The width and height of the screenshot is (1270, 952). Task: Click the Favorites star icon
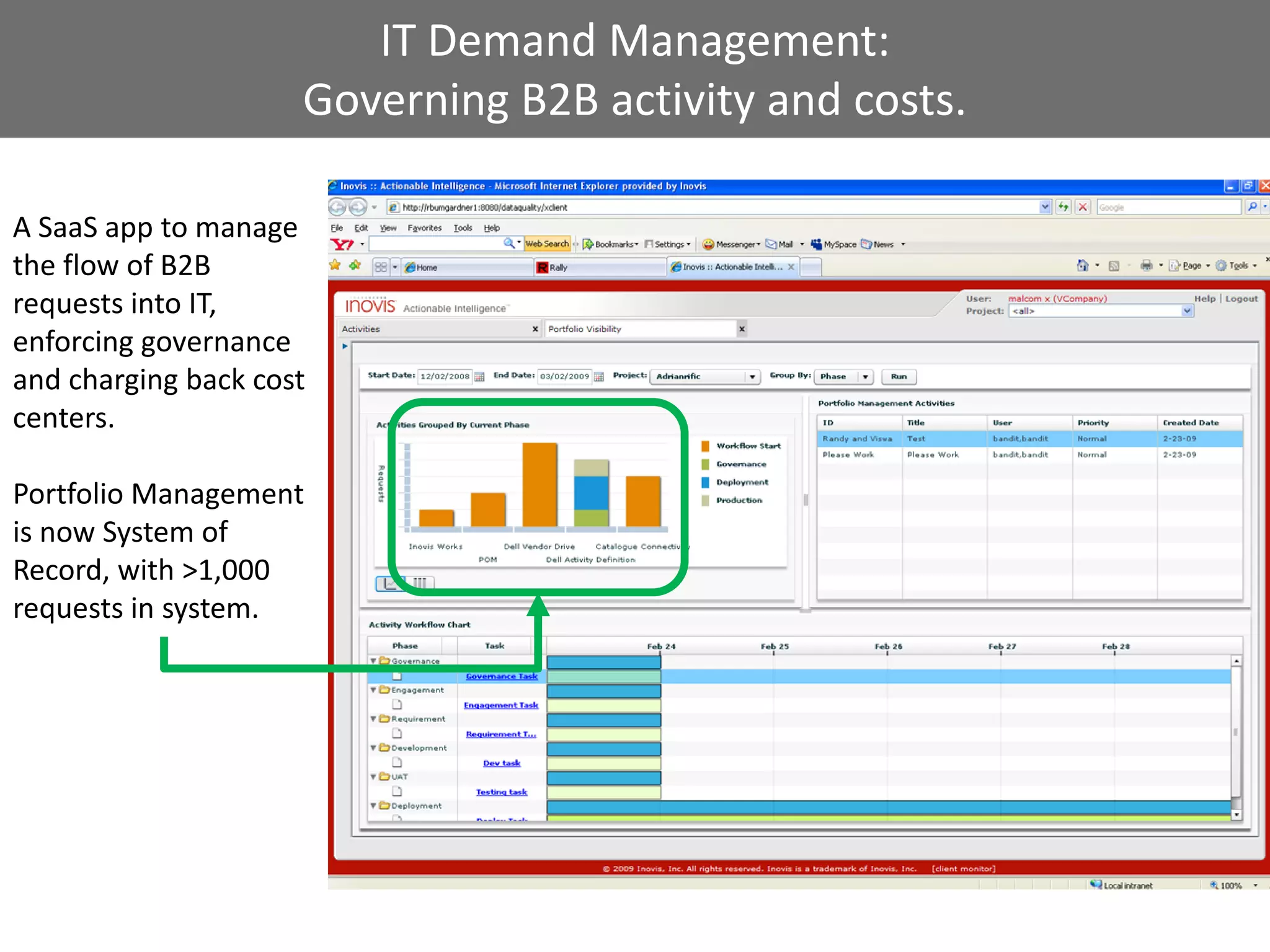pyautogui.click(x=335, y=266)
